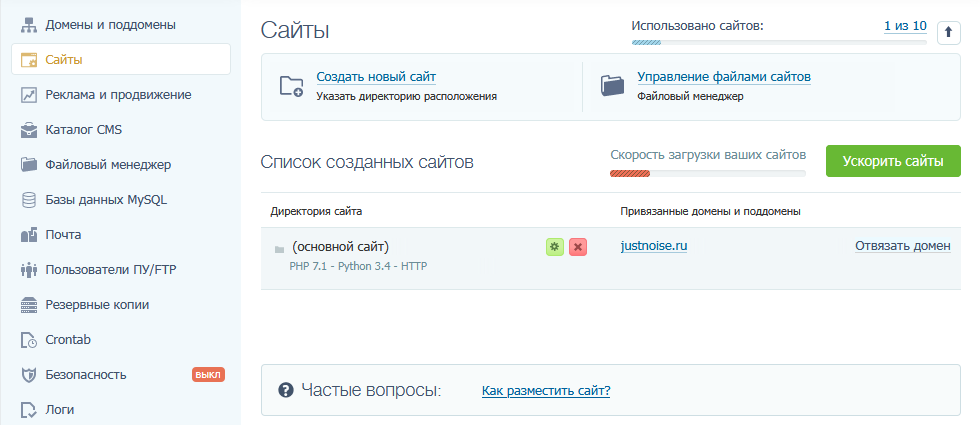Click the Указать директорию расположения caption
The width and height of the screenshot is (980, 425).
coord(406,96)
